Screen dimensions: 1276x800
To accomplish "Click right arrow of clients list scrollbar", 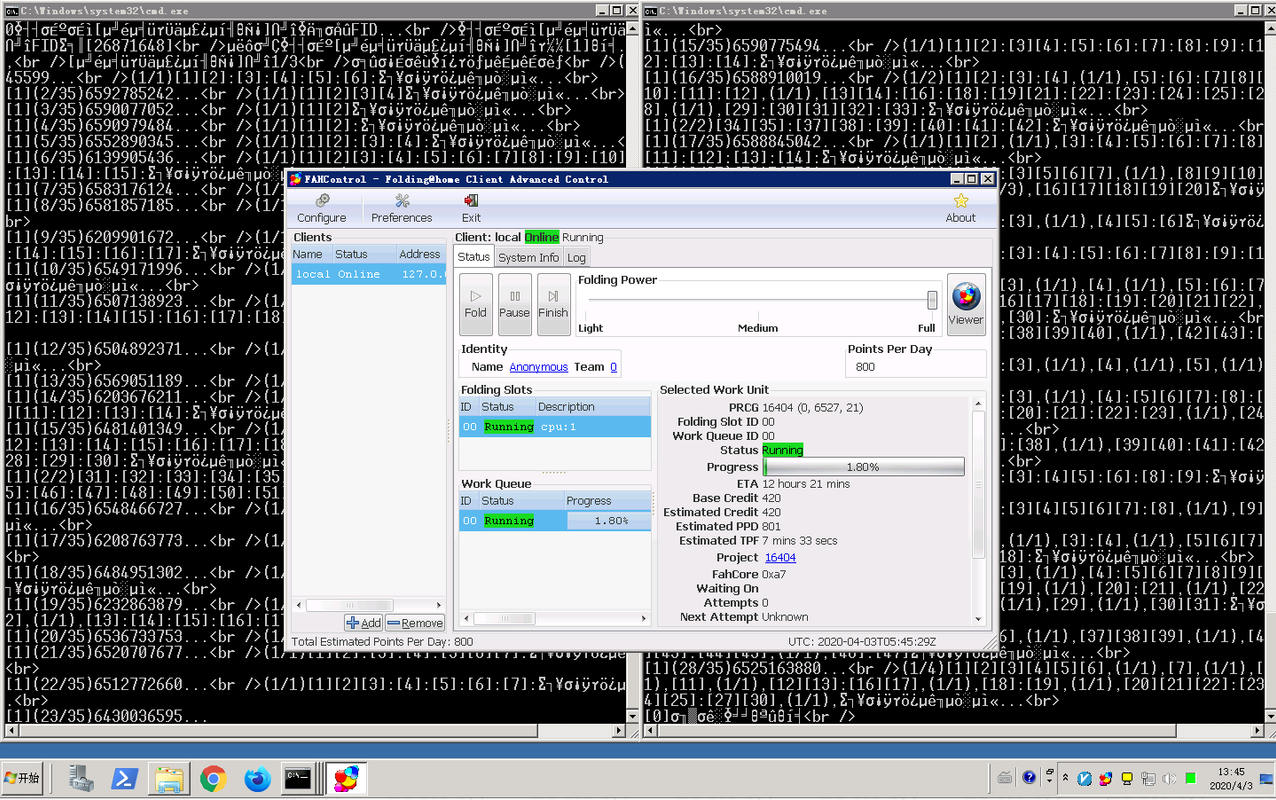I will 438,605.
